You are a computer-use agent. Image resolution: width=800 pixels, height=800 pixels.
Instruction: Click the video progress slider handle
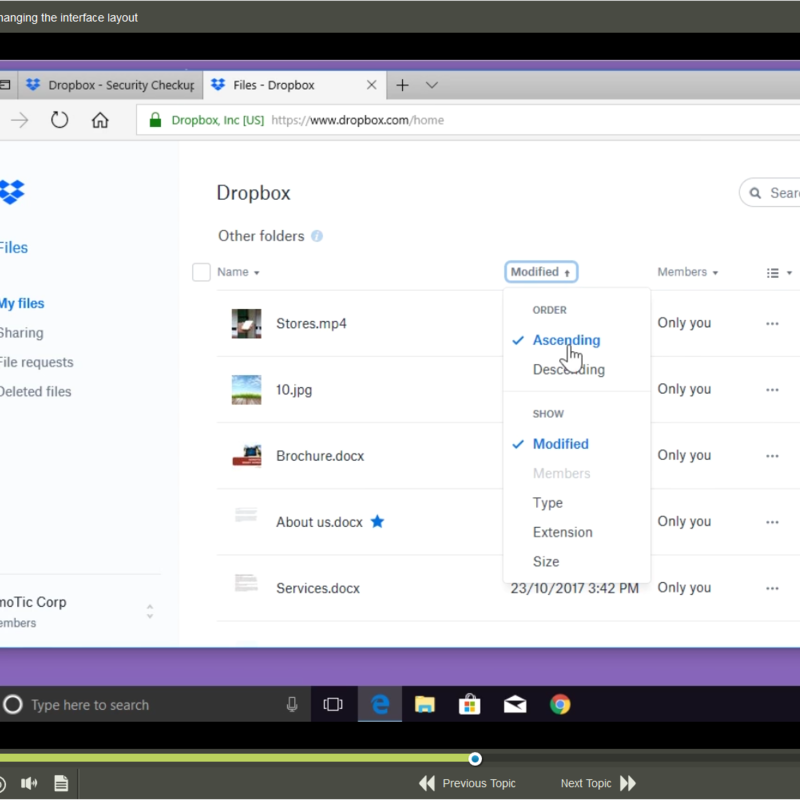click(475, 759)
